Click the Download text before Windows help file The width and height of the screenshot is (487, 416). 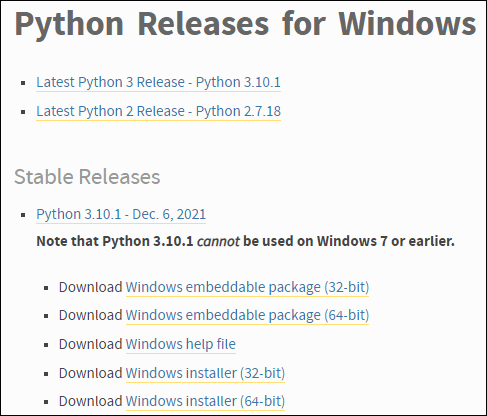coord(91,344)
